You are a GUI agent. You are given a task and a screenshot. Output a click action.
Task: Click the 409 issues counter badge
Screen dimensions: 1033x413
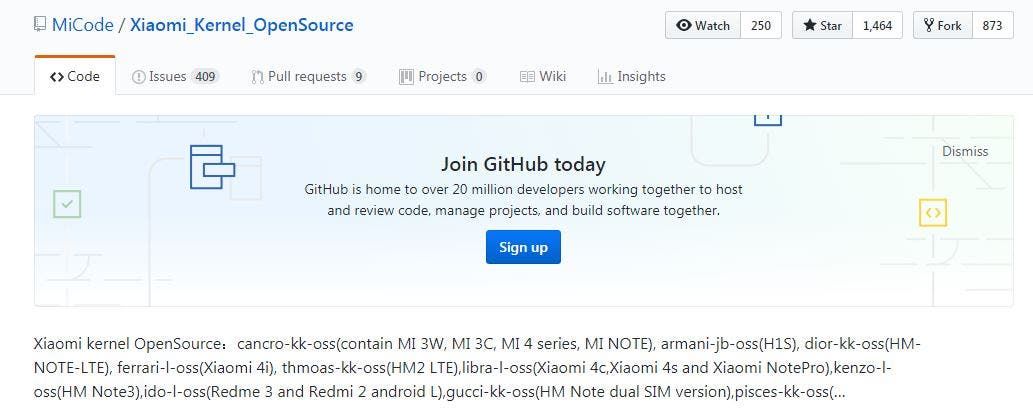206,76
